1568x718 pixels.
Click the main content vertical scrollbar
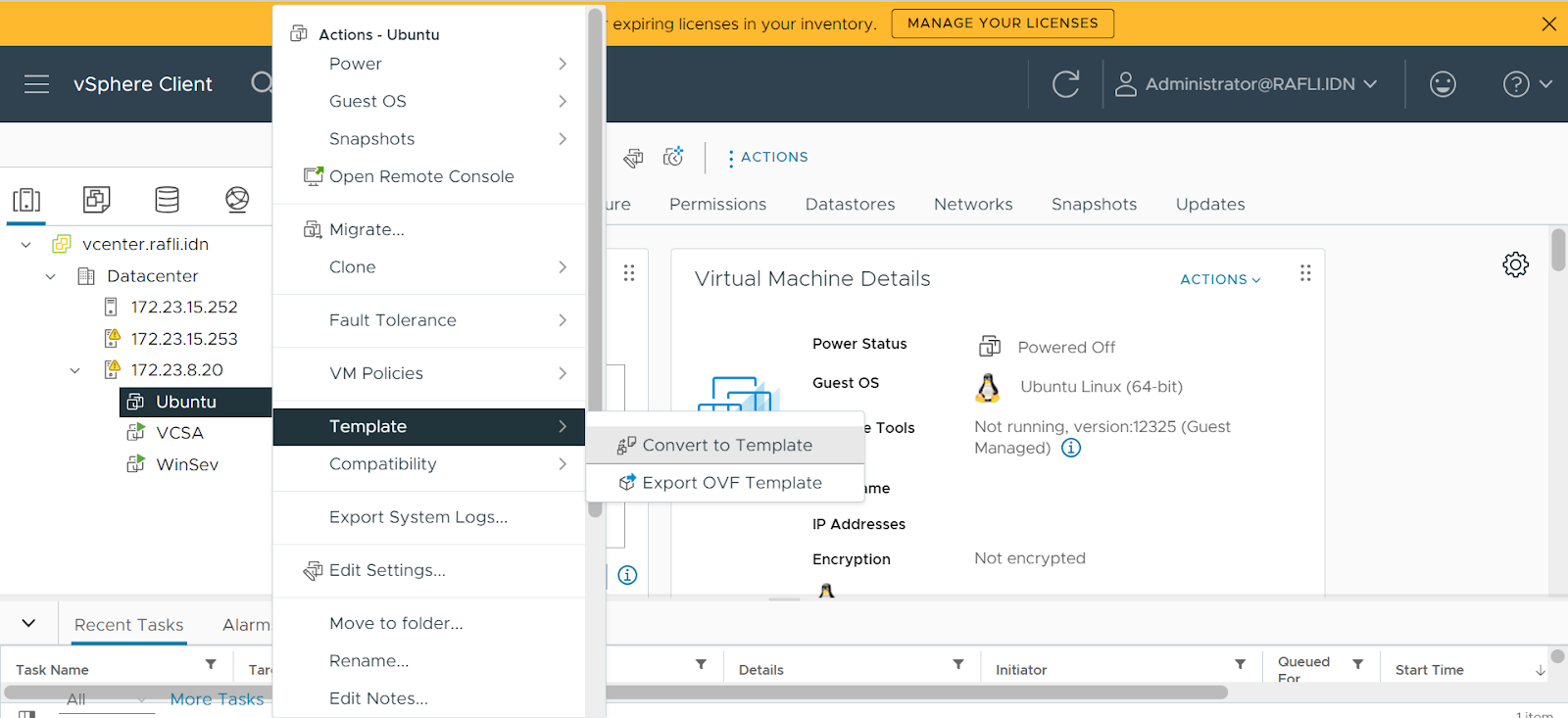click(1559, 251)
